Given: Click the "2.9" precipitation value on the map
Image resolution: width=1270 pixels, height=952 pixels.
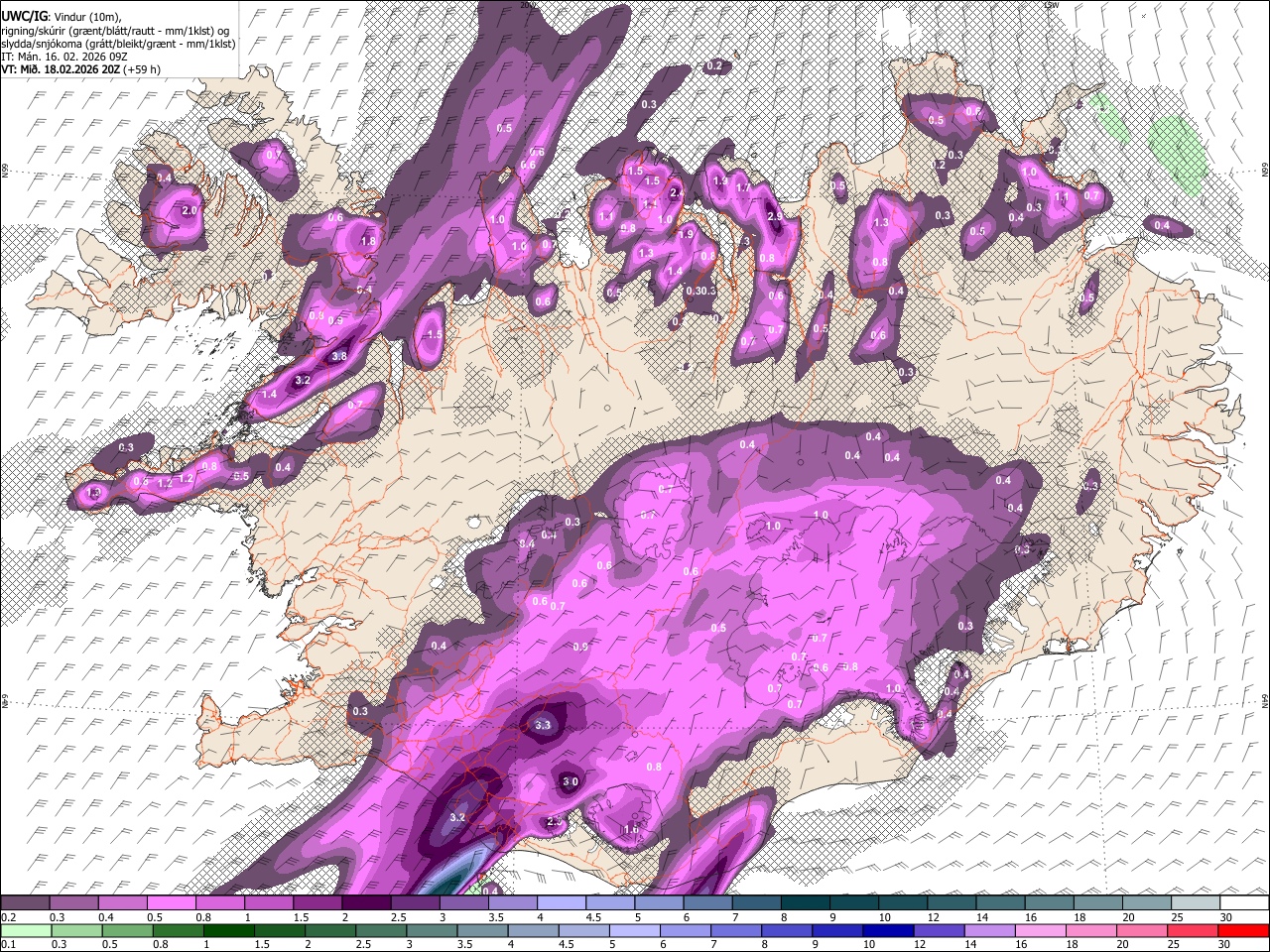Looking at the screenshot, I should [x=775, y=215].
